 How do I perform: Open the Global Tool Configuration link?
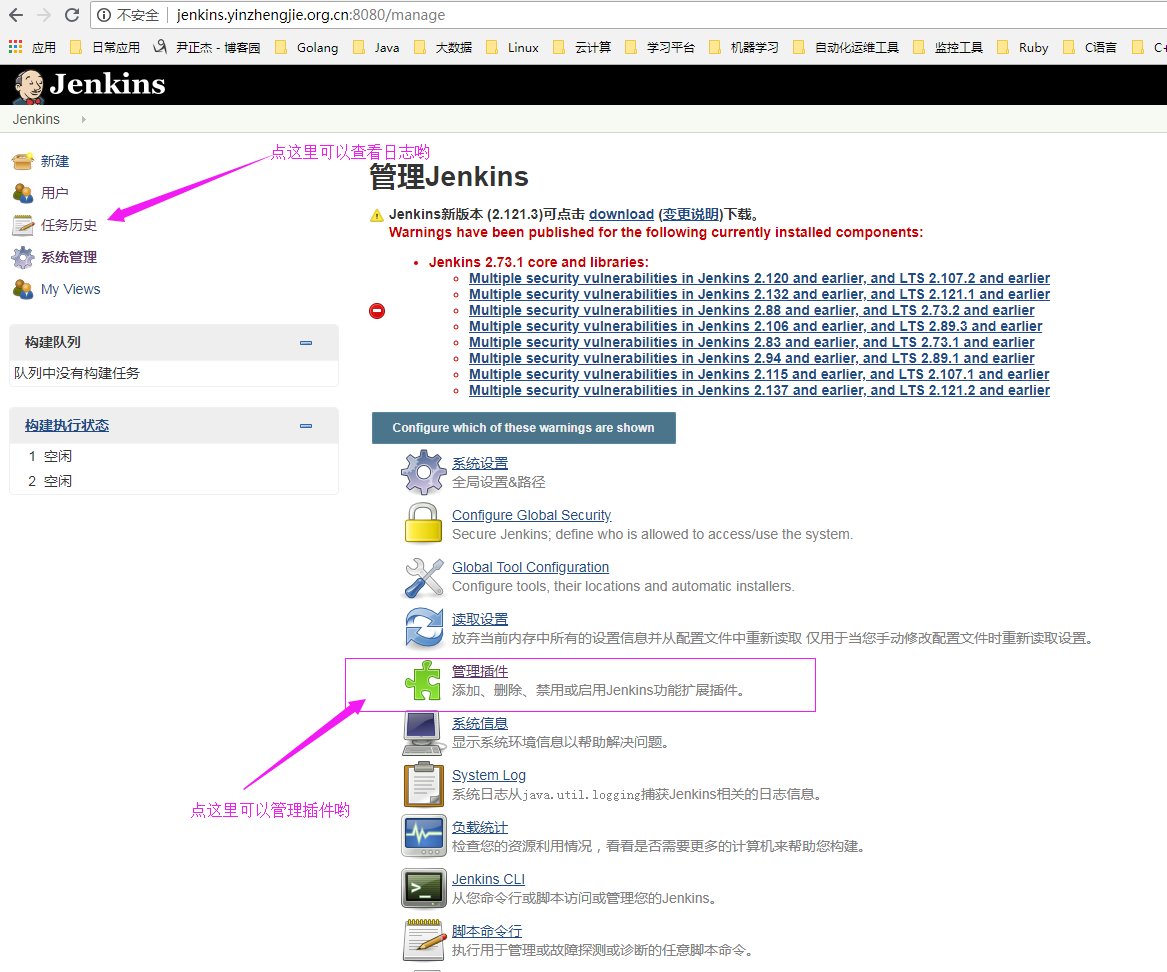coord(531,567)
